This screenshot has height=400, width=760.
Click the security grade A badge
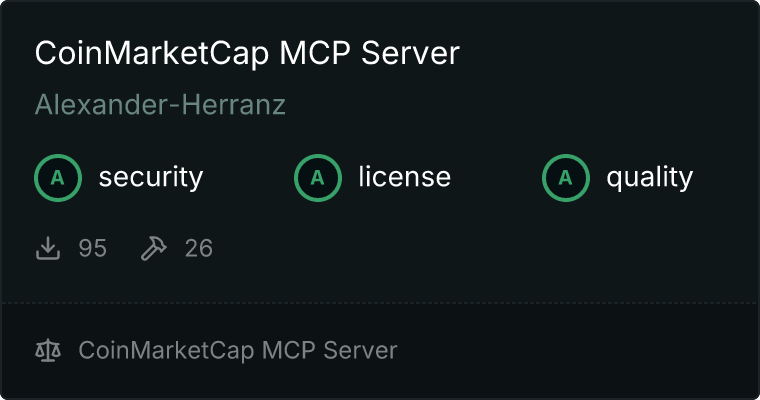click(x=58, y=178)
